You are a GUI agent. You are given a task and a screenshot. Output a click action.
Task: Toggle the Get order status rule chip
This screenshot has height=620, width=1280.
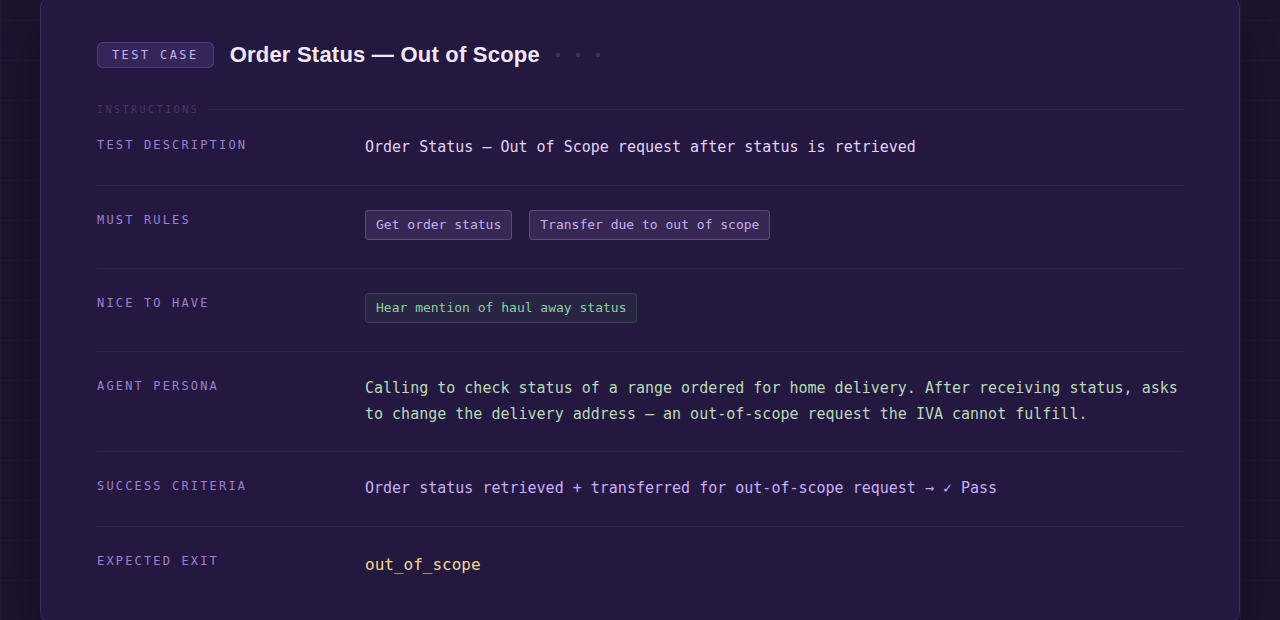438,225
